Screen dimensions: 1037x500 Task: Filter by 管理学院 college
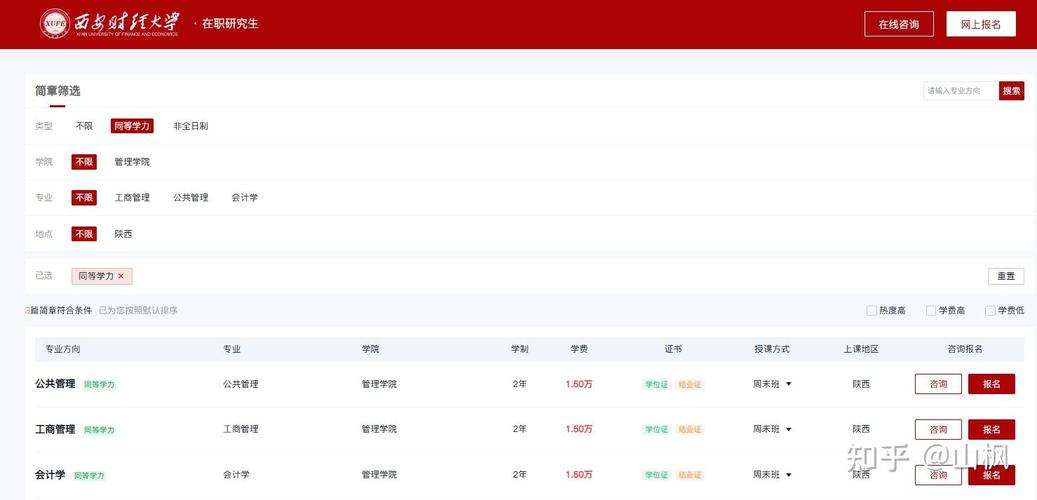(x=132, y=162)
